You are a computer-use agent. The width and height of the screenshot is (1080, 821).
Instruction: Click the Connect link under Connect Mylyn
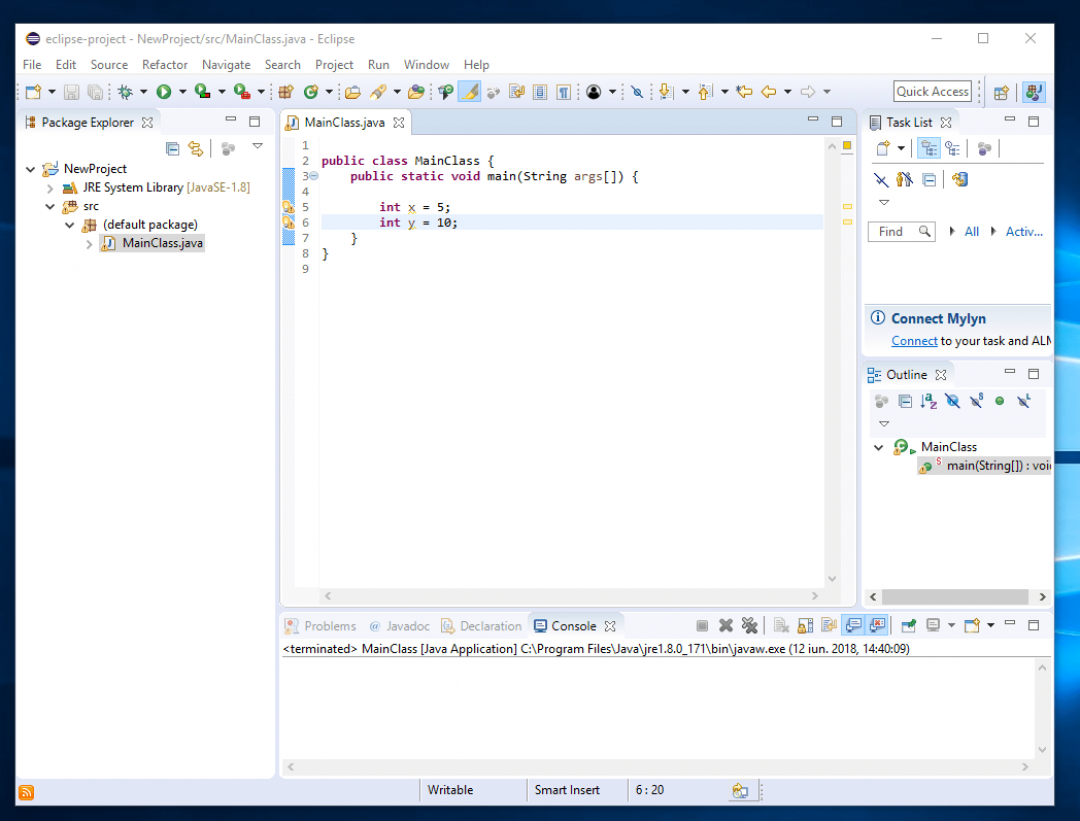914,340
